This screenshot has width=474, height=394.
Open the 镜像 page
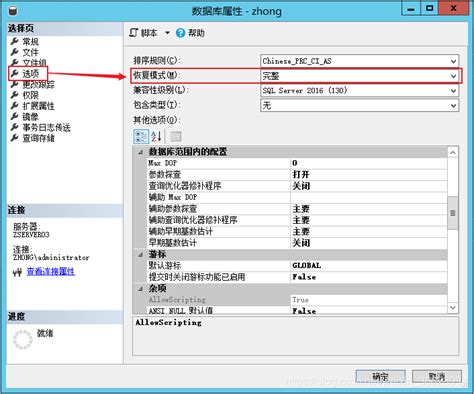pyautogui.click(x=30, y=117)
